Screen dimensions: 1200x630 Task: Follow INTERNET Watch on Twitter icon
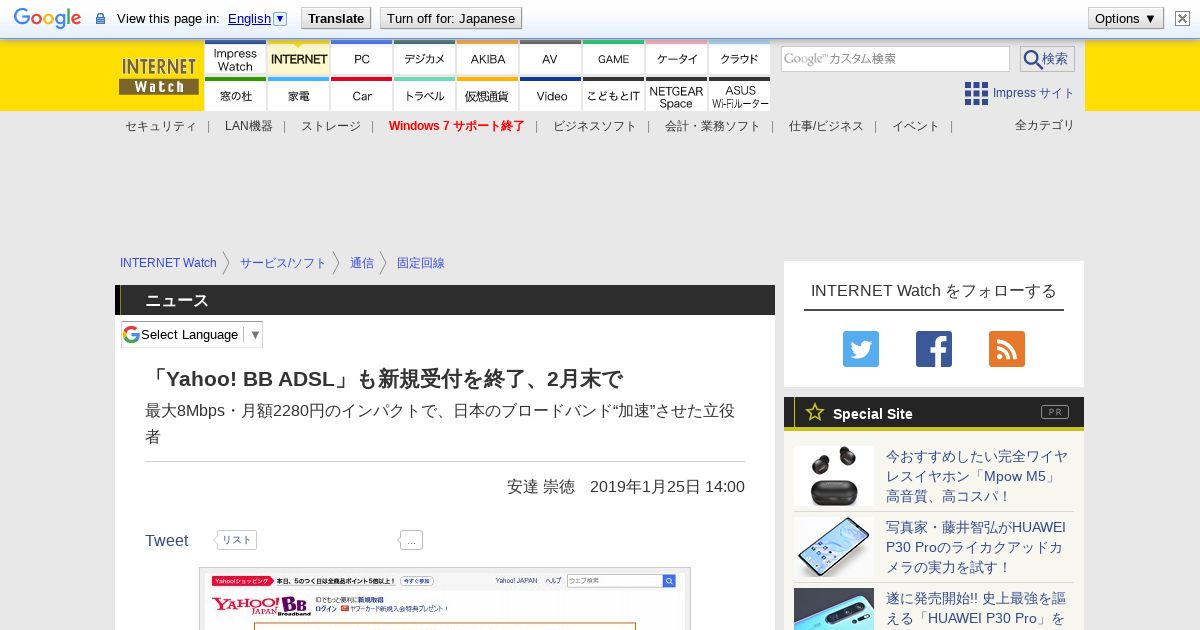pyautogui.click(x=861, y=349)
